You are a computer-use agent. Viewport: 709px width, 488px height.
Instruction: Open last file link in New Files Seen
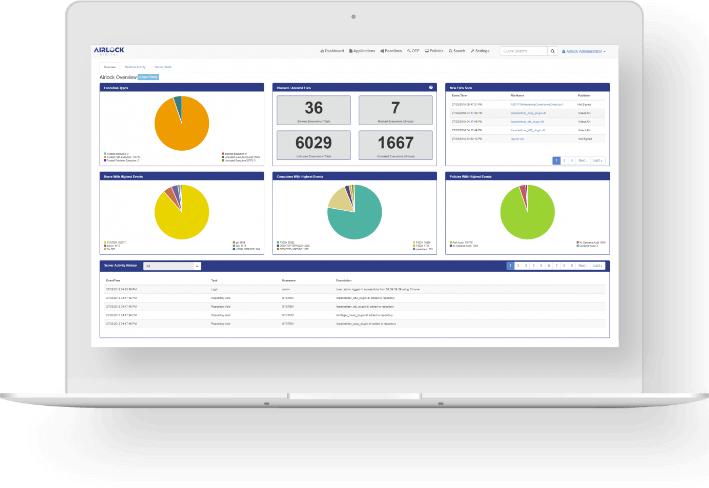517,139
